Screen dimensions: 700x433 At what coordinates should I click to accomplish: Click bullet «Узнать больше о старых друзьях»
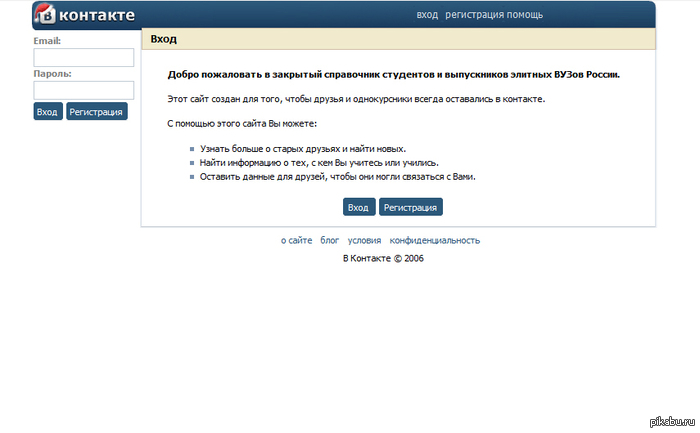tap(303, 149)
